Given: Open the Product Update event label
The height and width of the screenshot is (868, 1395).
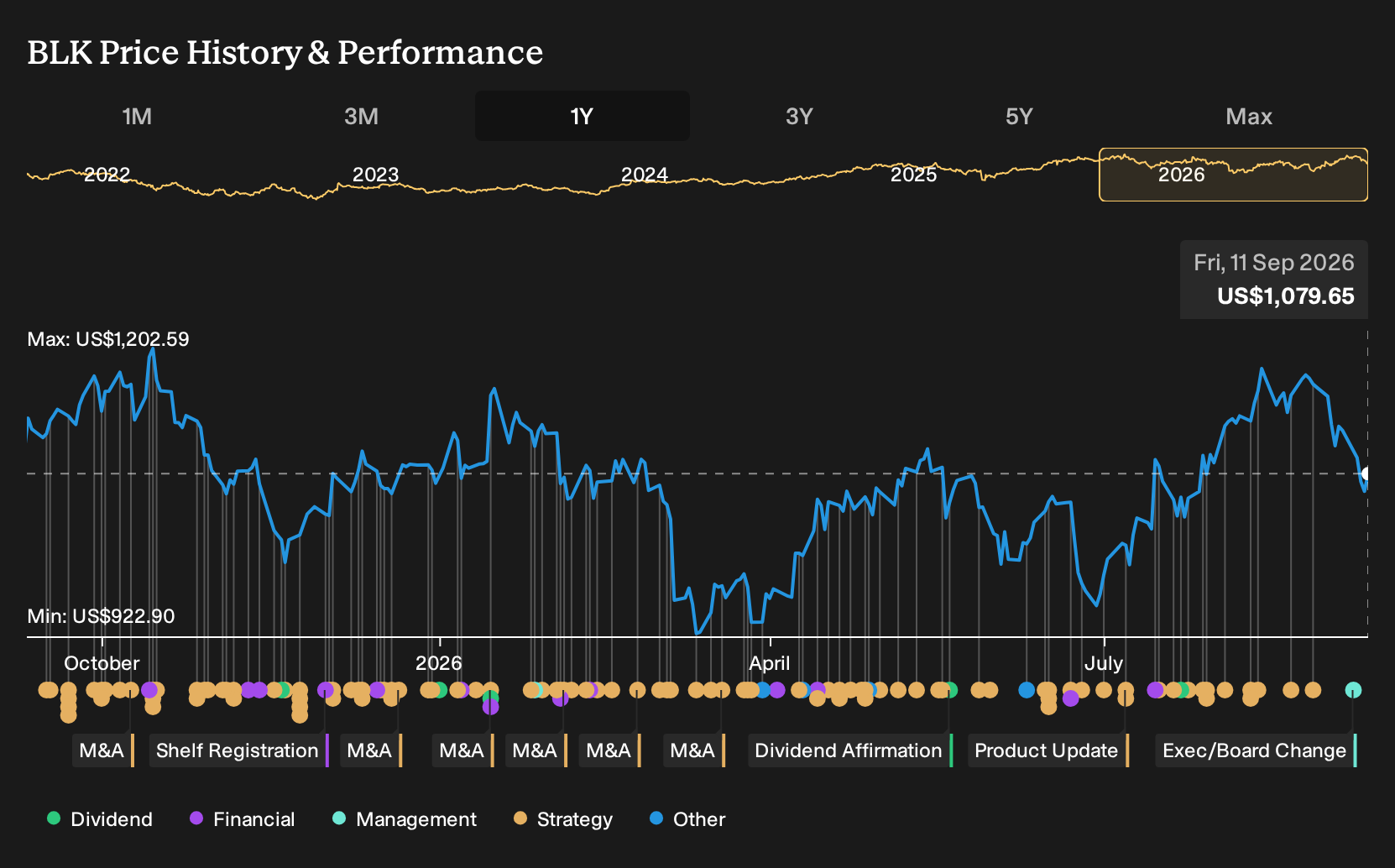Looking at the screenshot, I should click(x=1048, y=750).
